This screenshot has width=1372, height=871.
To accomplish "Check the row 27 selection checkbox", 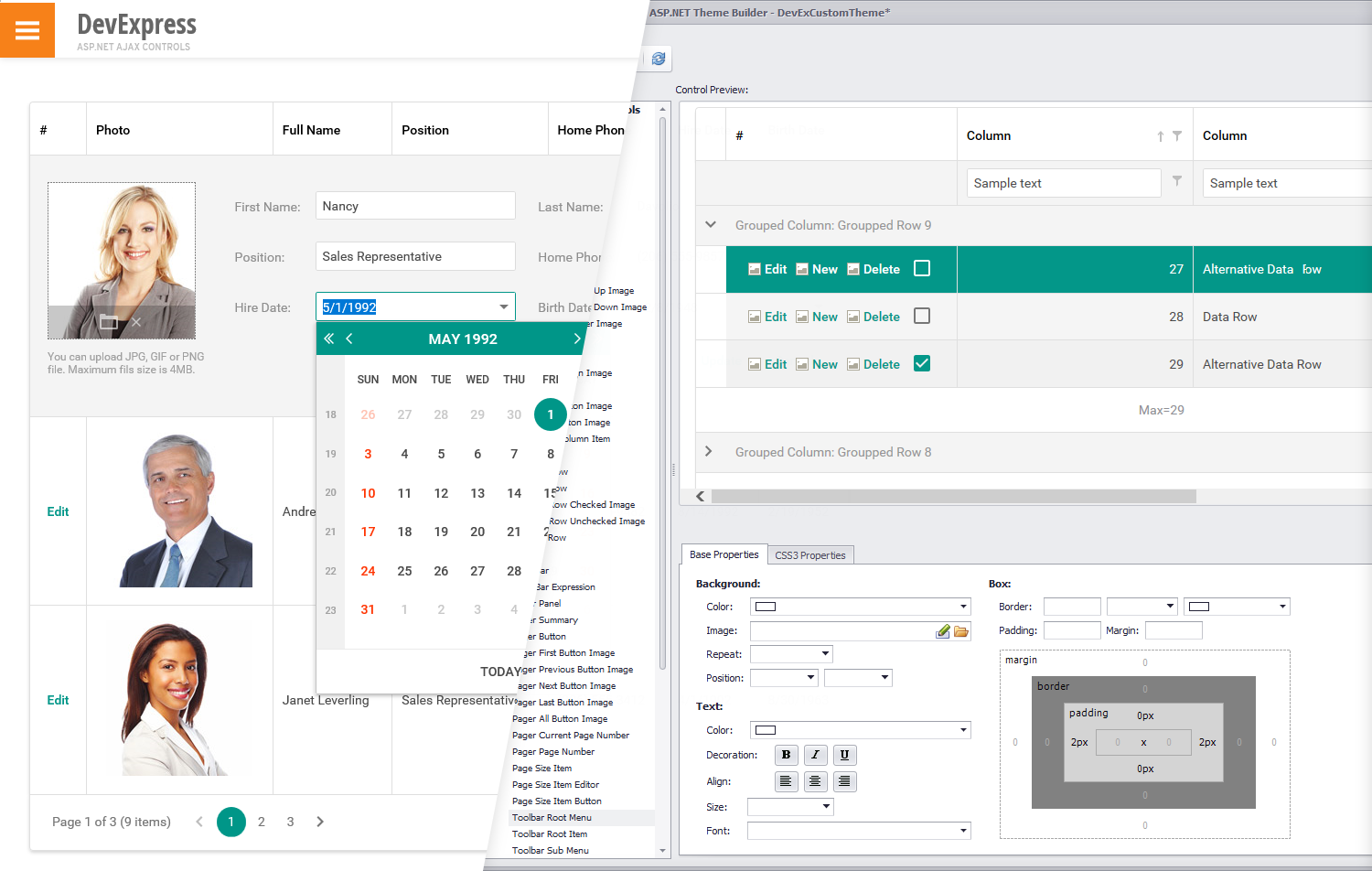I will (922, 269).
